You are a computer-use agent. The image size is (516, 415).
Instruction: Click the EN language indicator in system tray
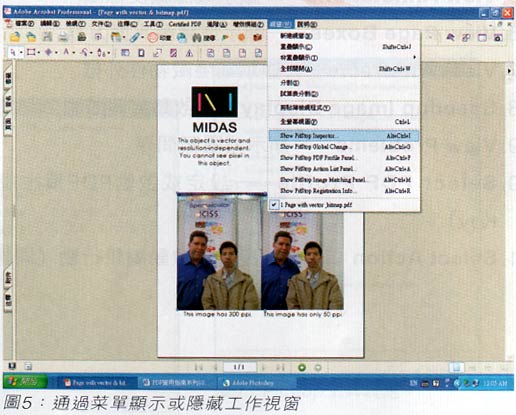click(413, 383)
